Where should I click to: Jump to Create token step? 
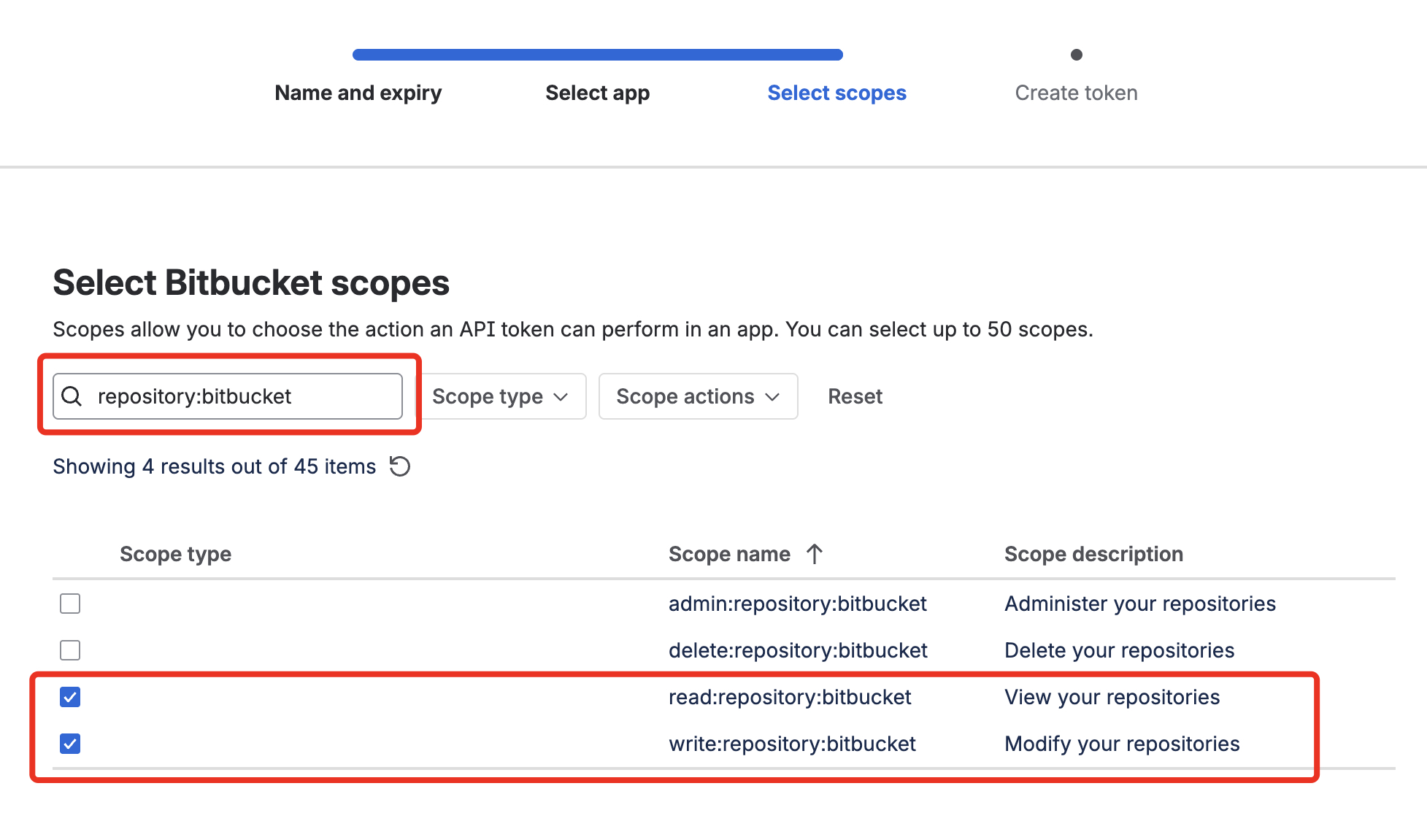(1077, 93)
